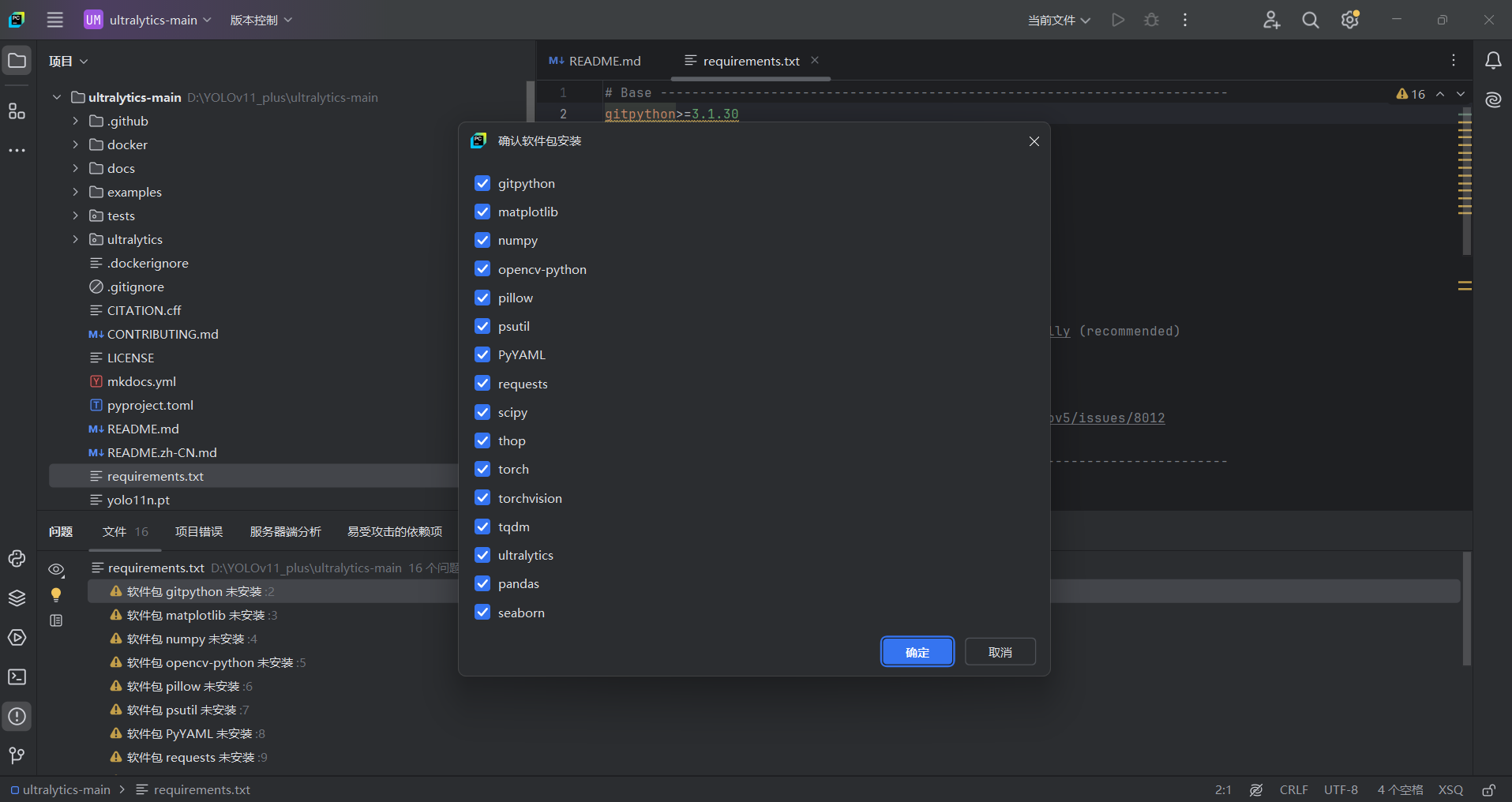
Task: Go to next highlighted error arrow
Action: coord(1461,94)
